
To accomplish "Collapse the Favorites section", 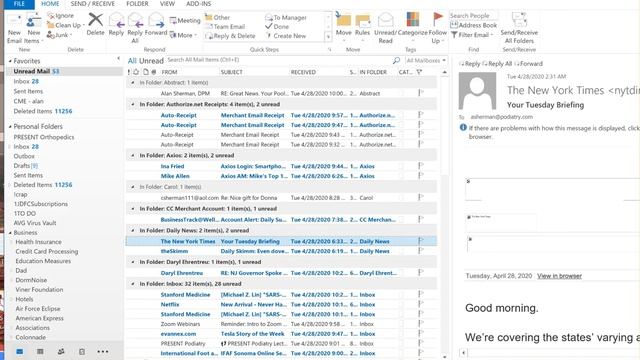I will 10,61.
